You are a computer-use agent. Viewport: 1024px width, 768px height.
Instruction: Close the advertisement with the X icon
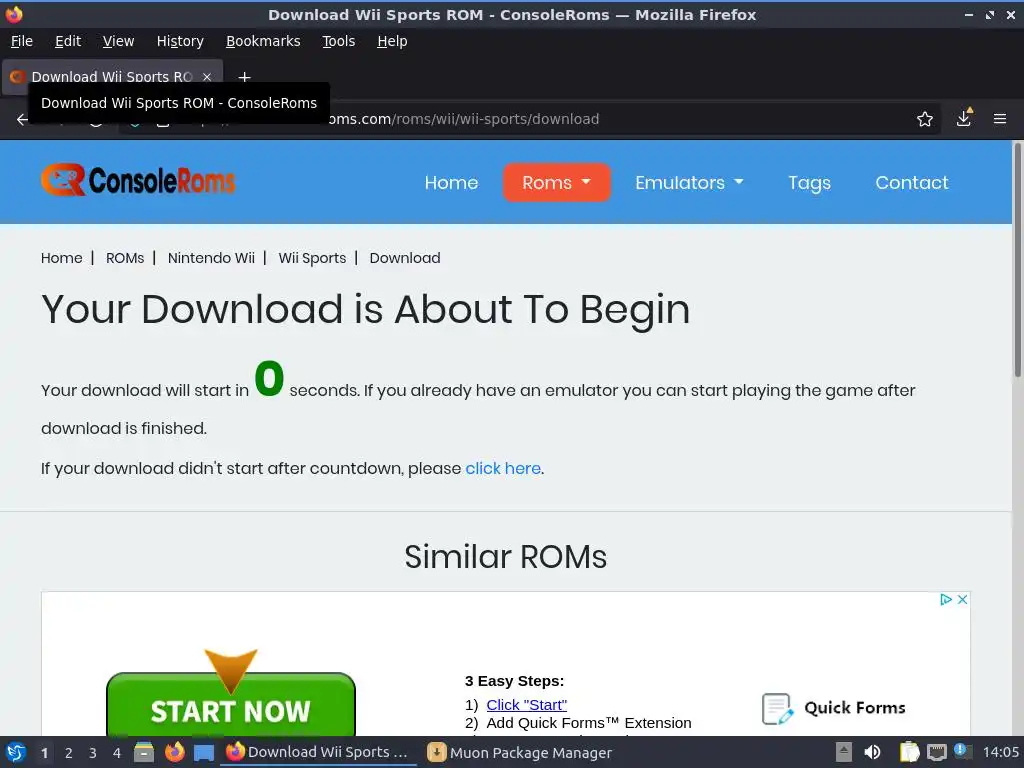coord(962,600)
